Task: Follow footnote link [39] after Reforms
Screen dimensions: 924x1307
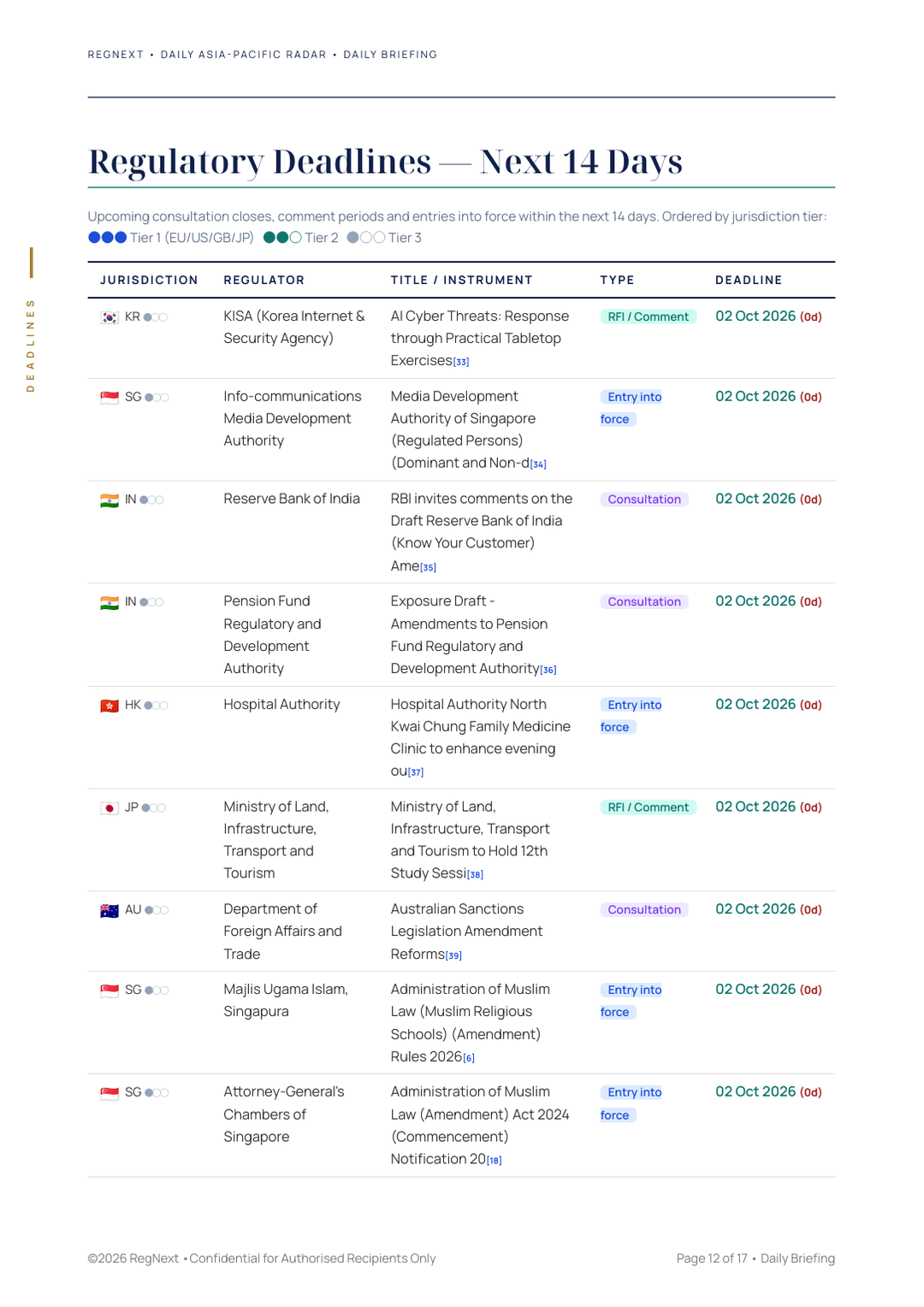Action: coord(453,955)
